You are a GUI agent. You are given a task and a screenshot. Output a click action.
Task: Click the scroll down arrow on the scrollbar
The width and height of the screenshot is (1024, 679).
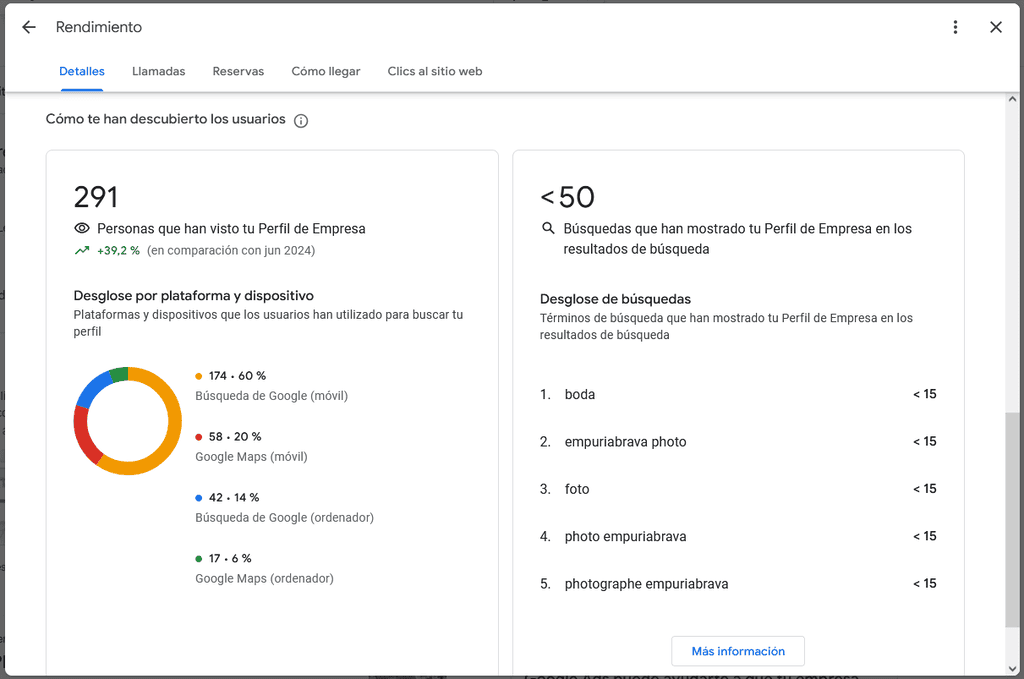coord(1012,667)
